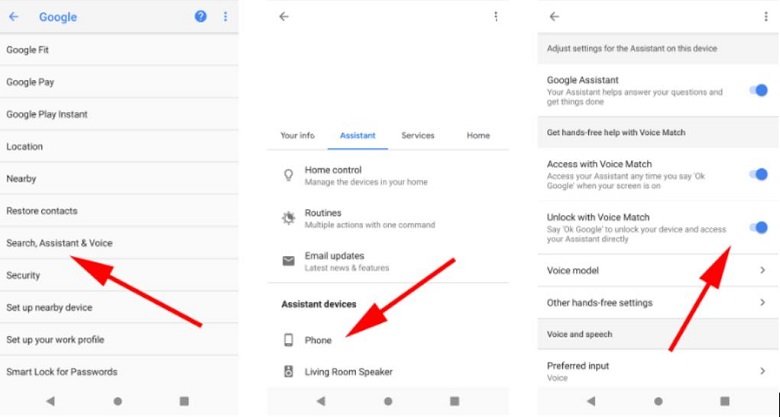Open the overflow menu on the Google screen

click(225, 17)
